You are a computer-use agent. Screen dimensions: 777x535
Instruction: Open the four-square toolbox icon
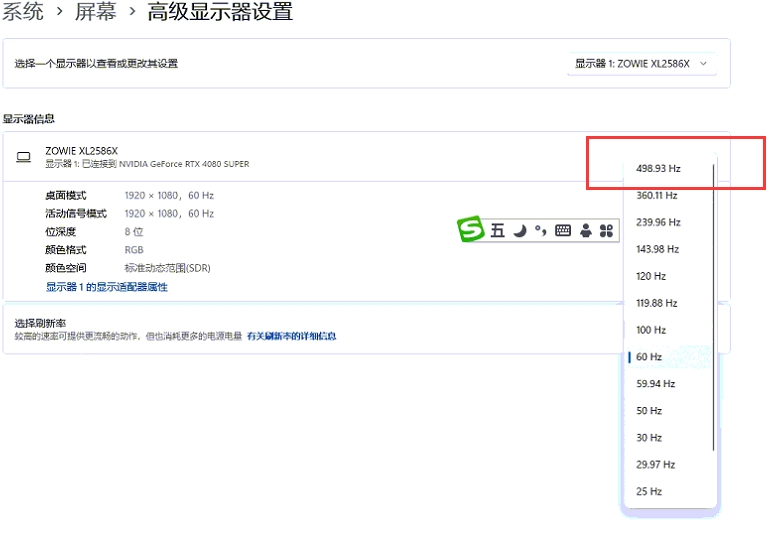(x=607, y=230)
